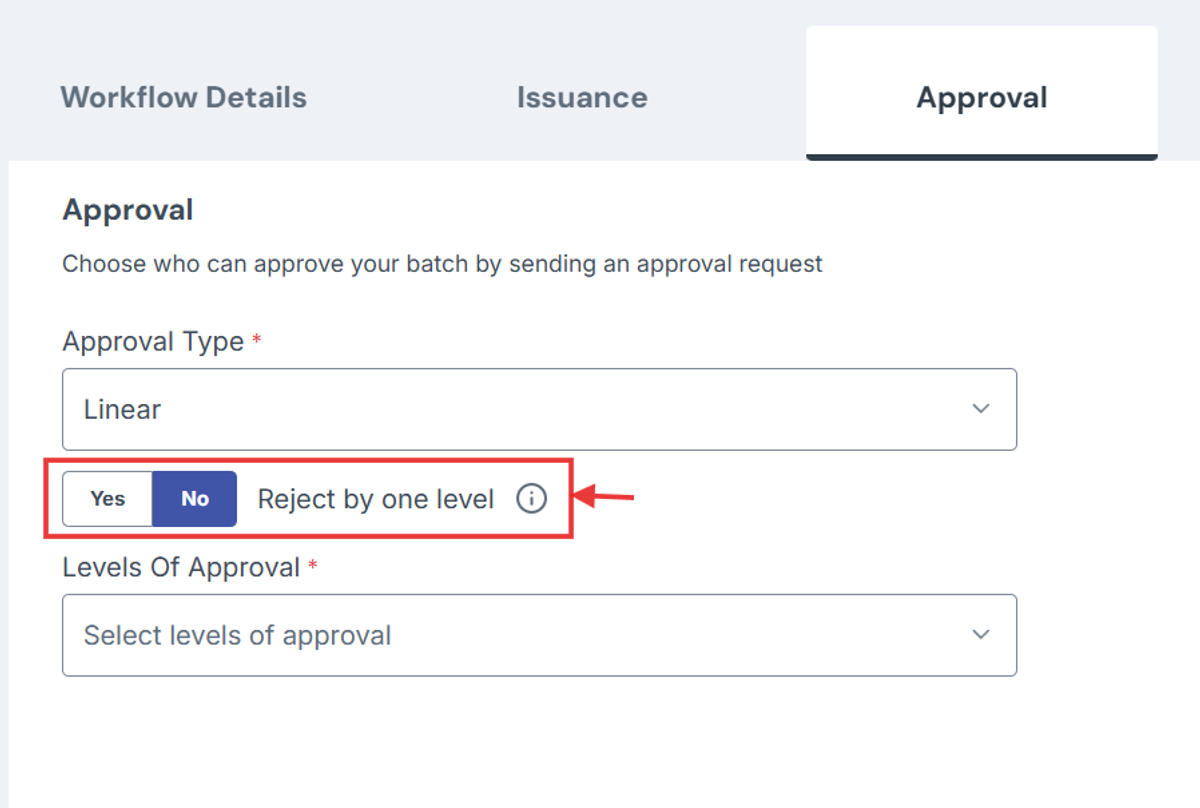
Task: Select No on the reject toggle
Action: (194, 498)
